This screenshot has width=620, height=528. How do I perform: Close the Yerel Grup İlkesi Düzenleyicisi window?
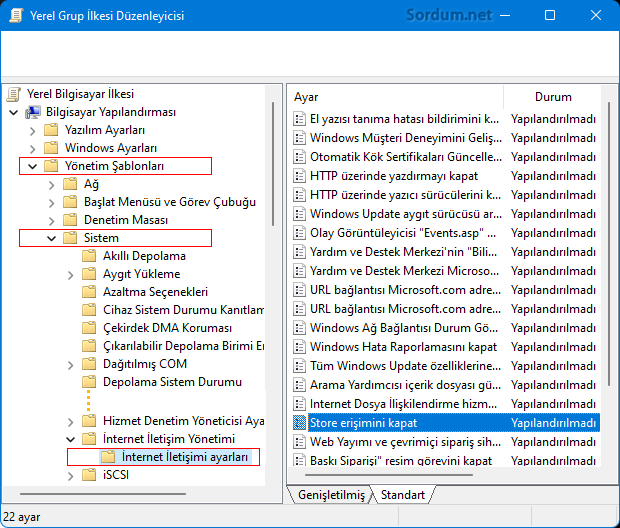595,15
